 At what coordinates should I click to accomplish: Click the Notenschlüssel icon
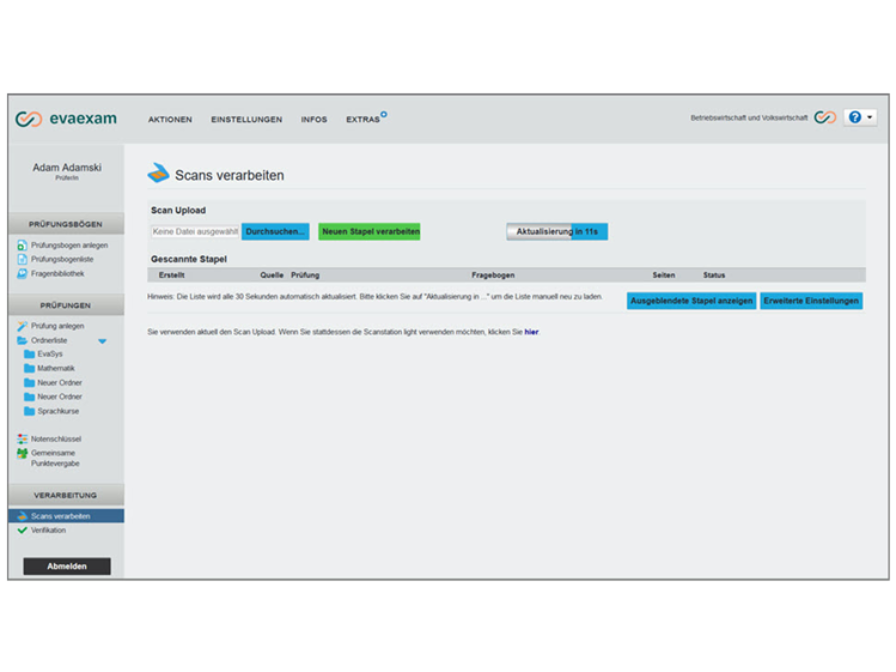(x=22, y=439)
